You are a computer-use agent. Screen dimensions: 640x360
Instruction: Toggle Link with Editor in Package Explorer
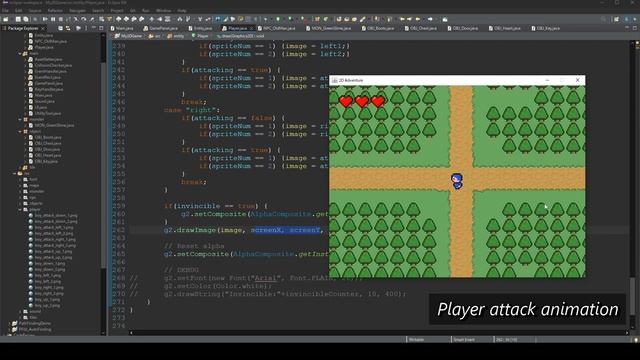(x=68, y=28)
